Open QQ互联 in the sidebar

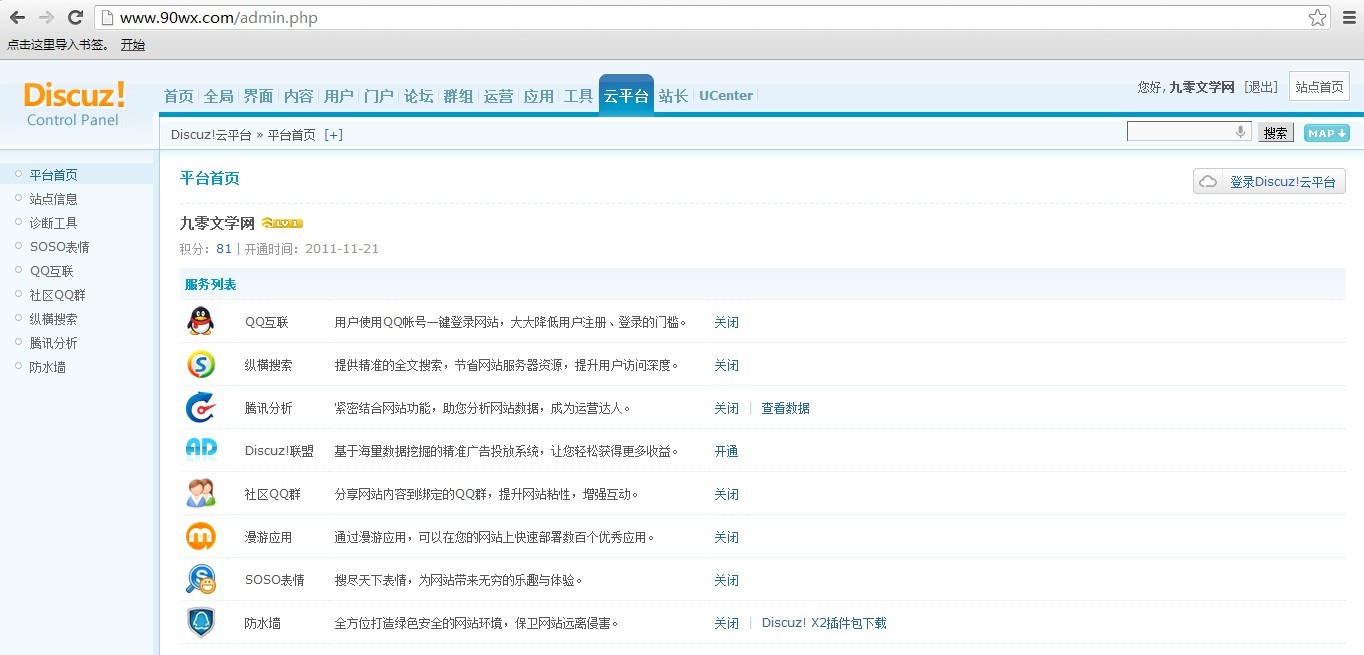51,271
